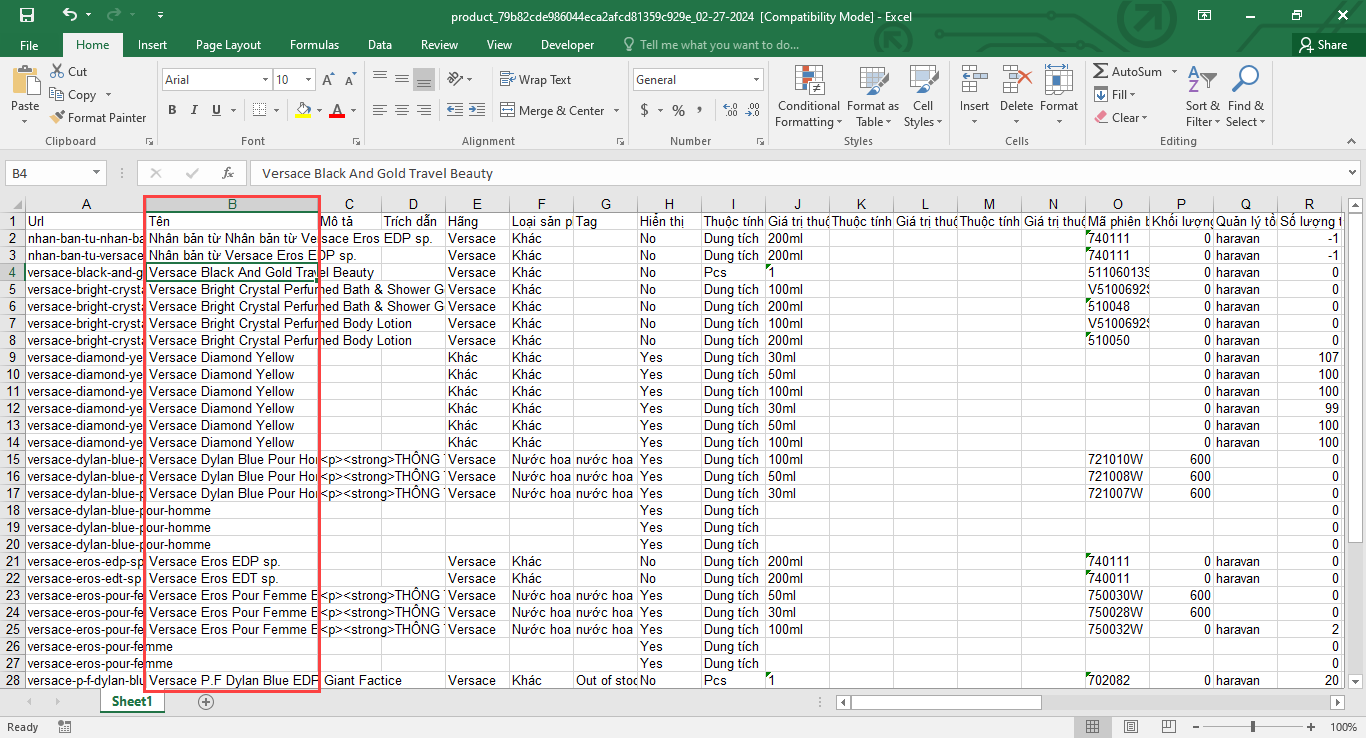Expand the font name dropdown showing Arial

[x=265, y=80]
